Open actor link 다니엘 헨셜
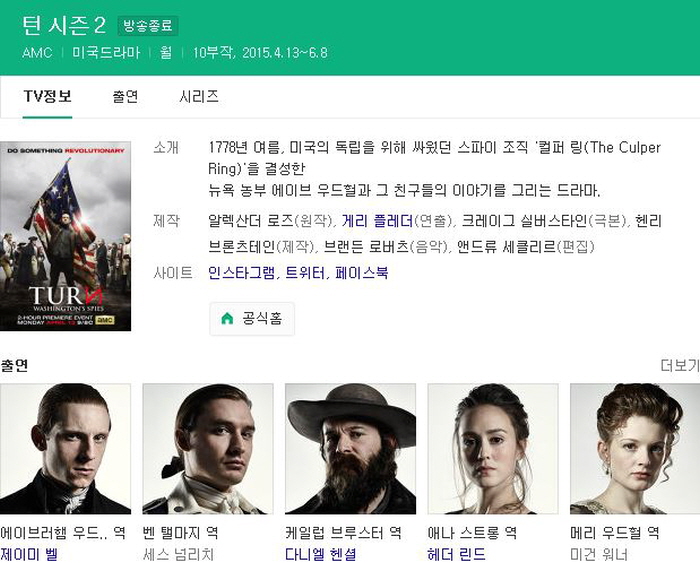 coord(321,555)
